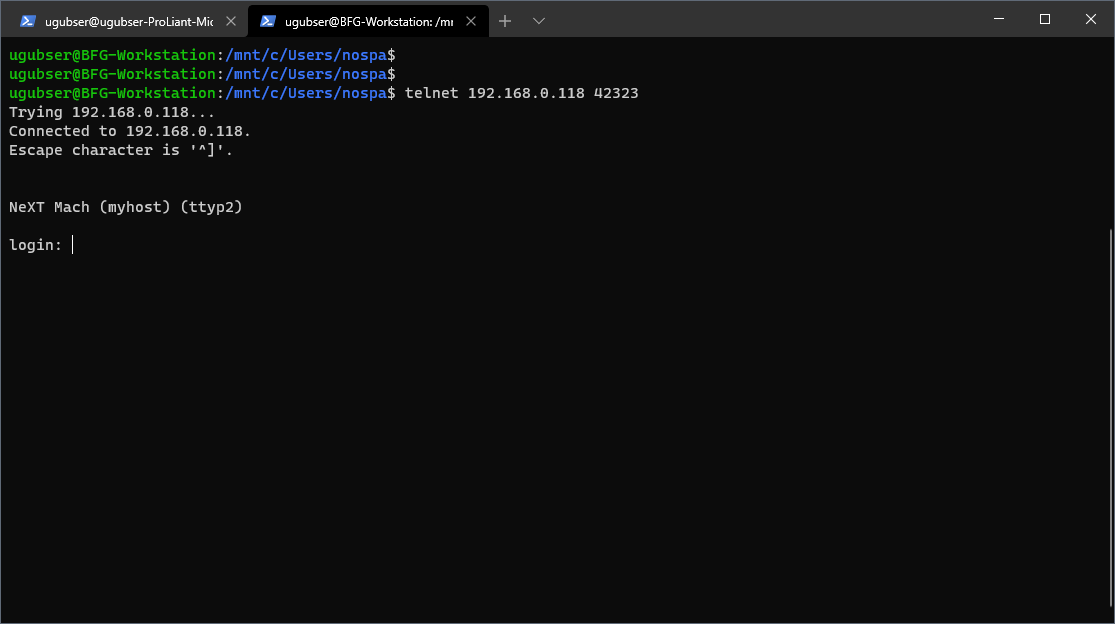Close the Windows Terminal window
Image resolution: width=1115 pixels, height=624 pixels.
click(x=1091, y=19)
